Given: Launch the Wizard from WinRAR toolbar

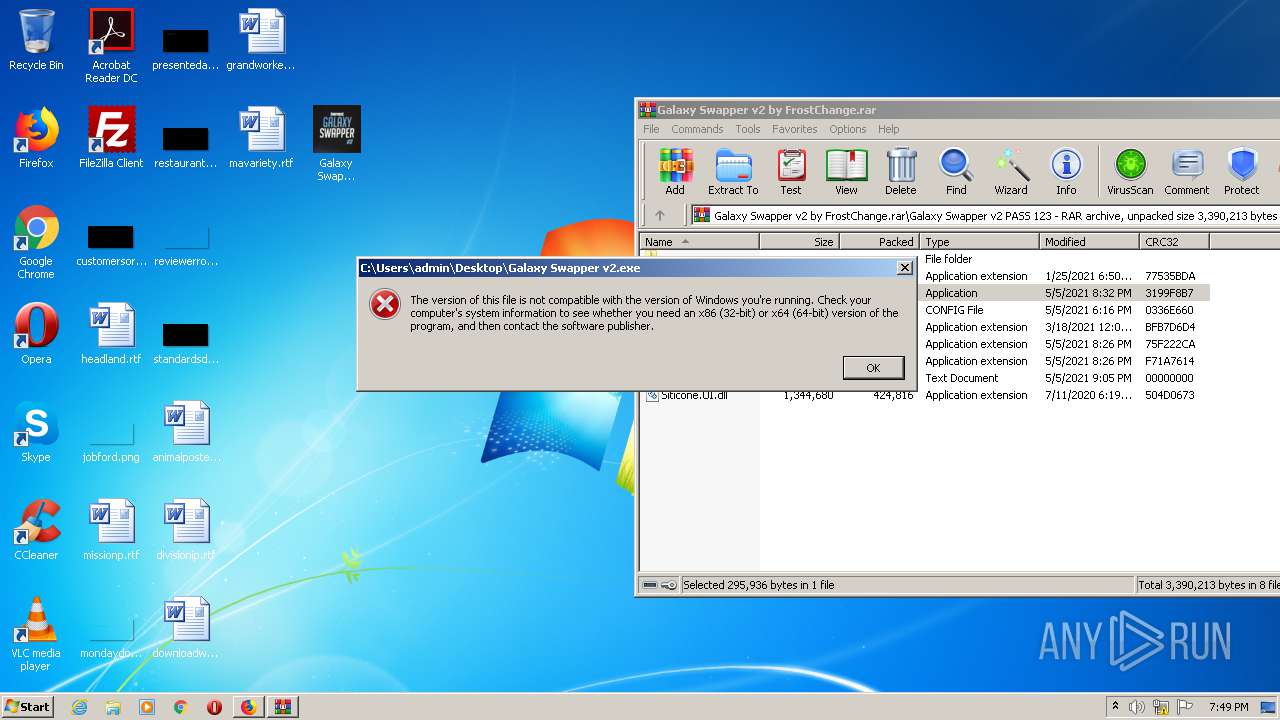Looking at the screenshot, I should tap(1011, 171).
